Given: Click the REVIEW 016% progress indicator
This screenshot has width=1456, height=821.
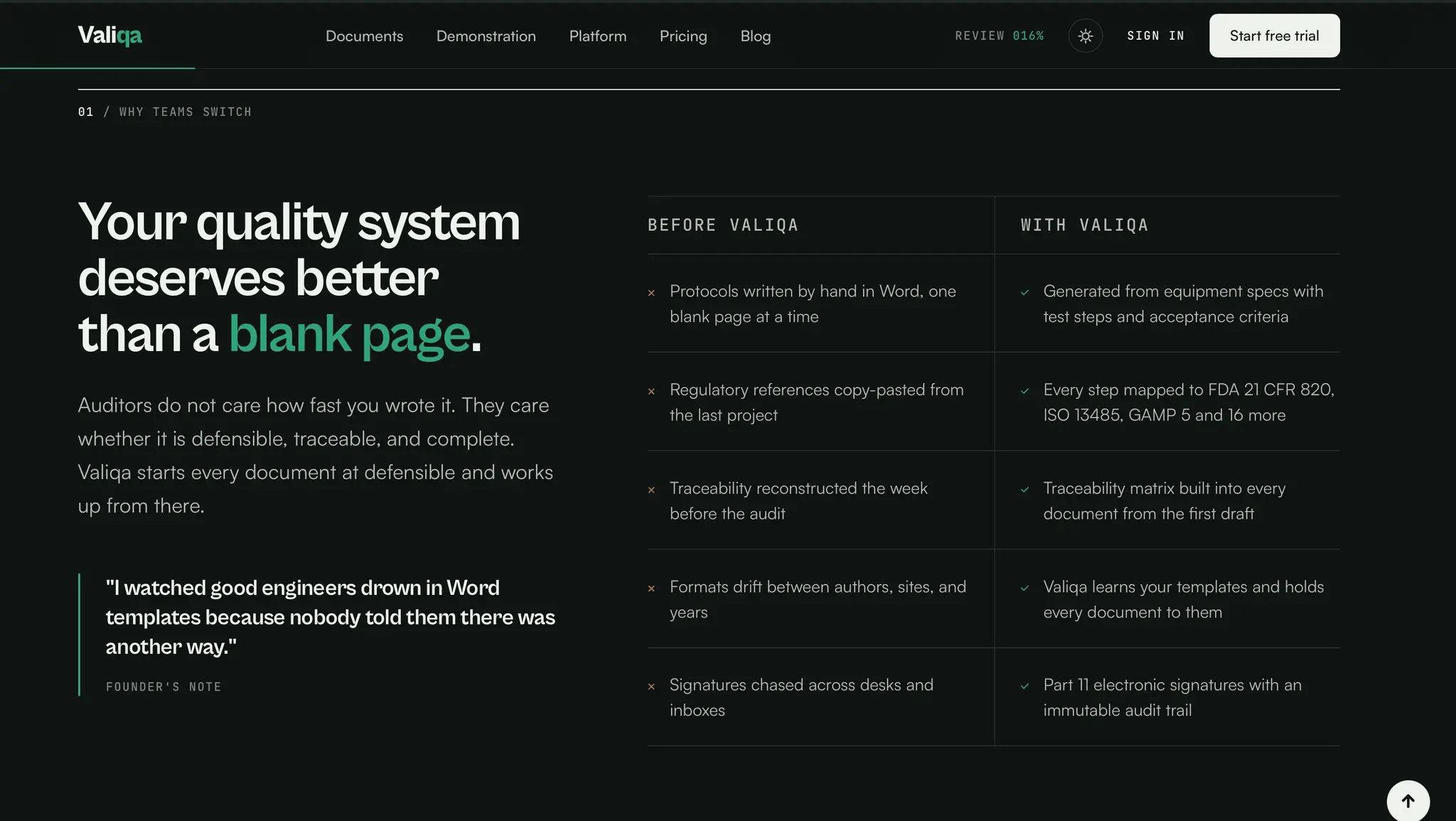Looking at the screenshot, I should pos(1000,36).
